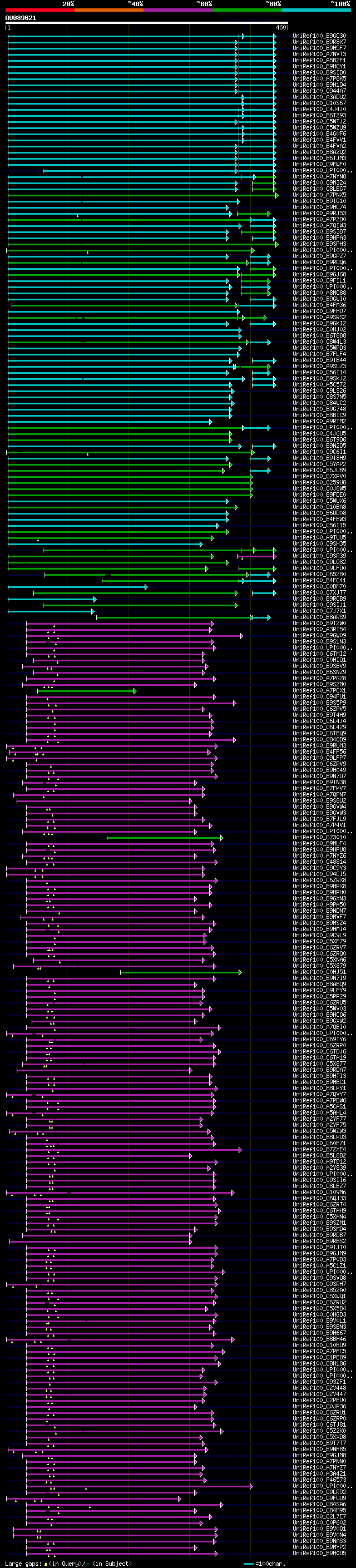Image resolution: width=356 pixels, height=1568 pixels.
Task: Click the query label AU089621
Action: (21, 18)
